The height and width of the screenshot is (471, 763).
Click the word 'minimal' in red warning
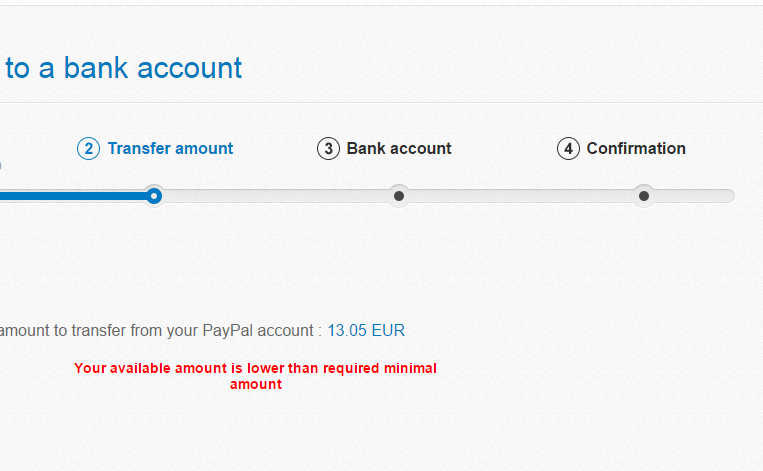(410, 368)
